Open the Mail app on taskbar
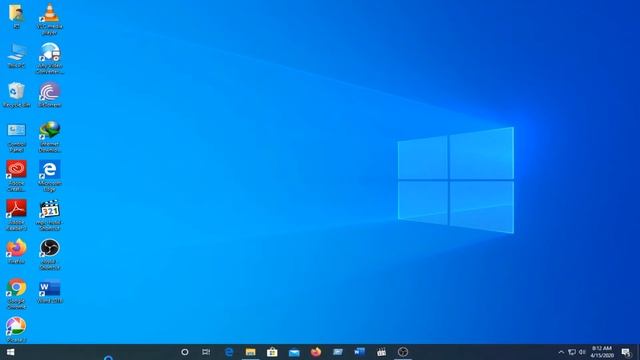The image size is (640, 360). coord(294,352)
